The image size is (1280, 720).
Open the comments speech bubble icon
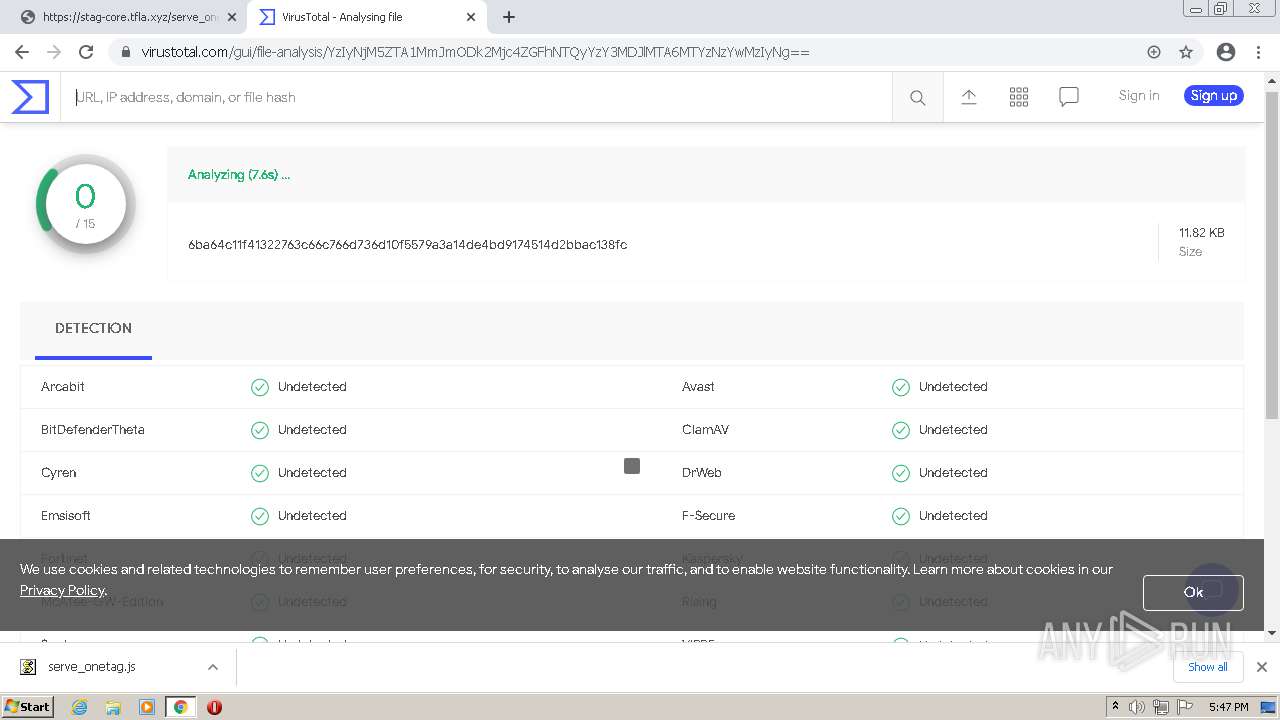(x=1069, y=97)
